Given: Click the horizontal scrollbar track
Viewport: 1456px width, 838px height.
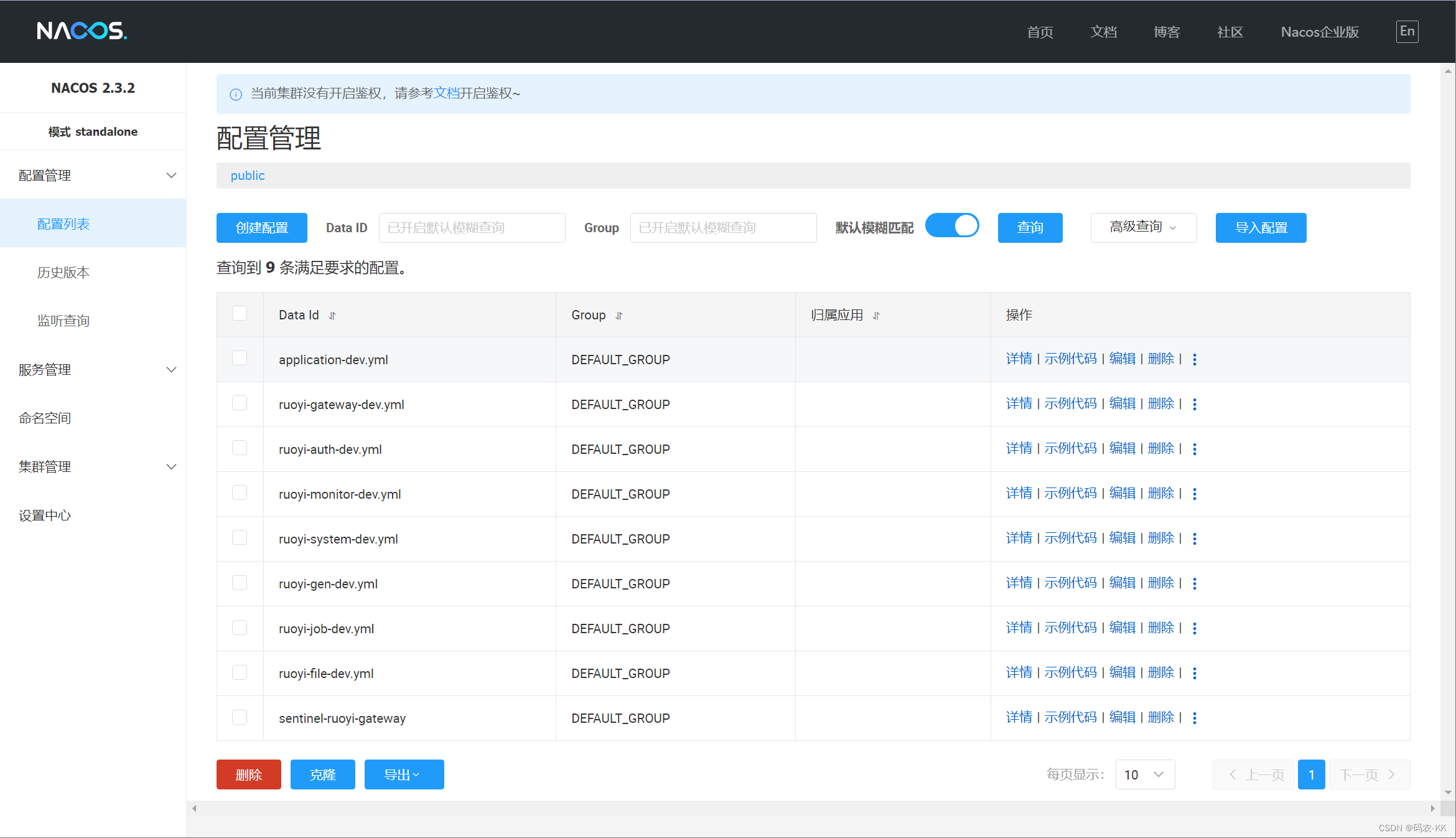Looking at the screenshot, I should point(813,808).
